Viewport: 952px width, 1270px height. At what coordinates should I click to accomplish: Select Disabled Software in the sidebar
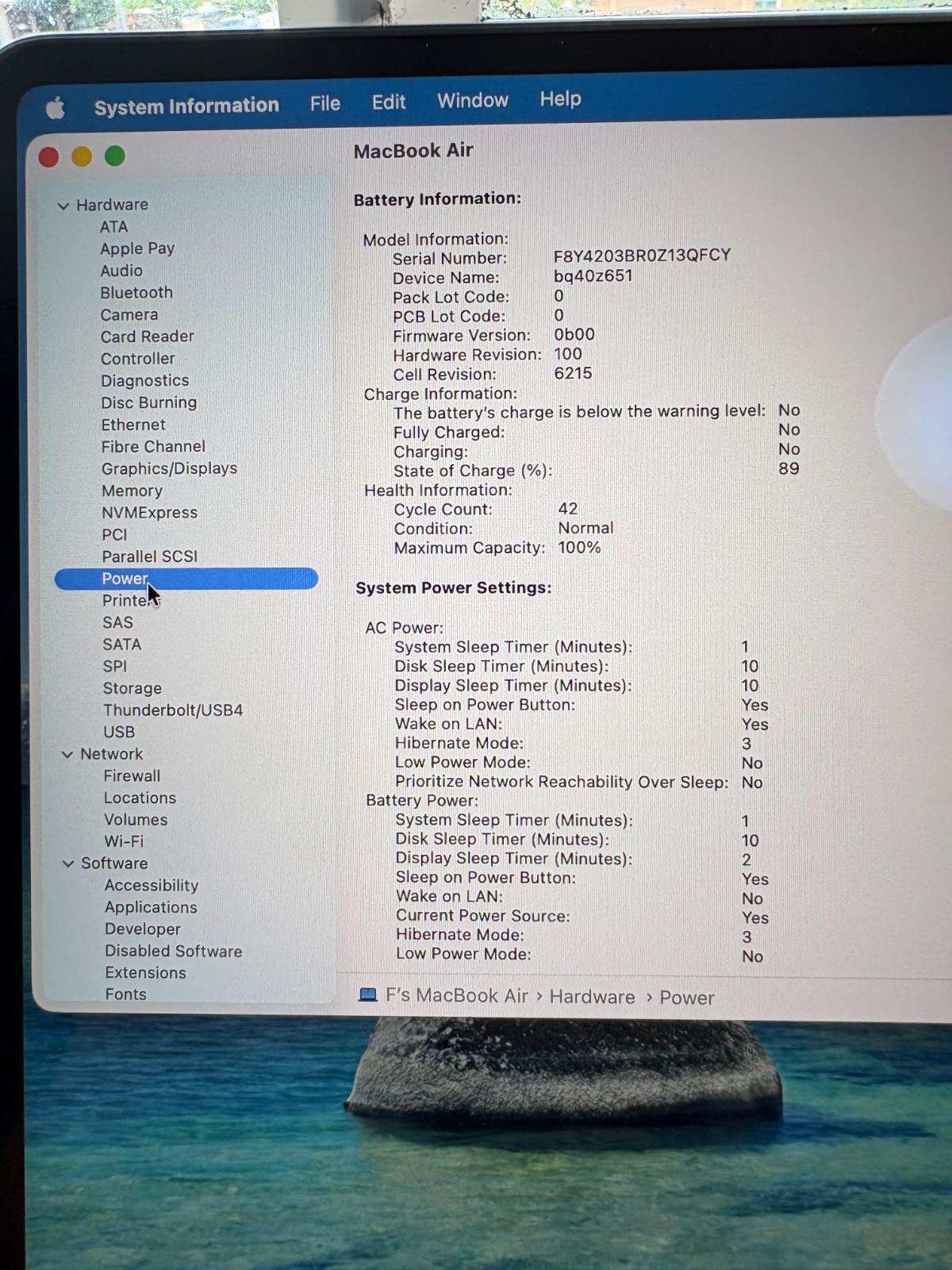pos(174,951)
